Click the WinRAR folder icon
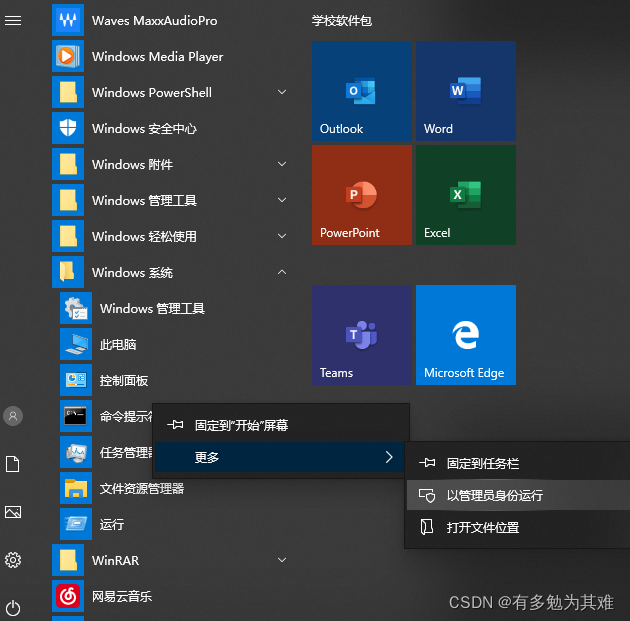 [68, 560]
